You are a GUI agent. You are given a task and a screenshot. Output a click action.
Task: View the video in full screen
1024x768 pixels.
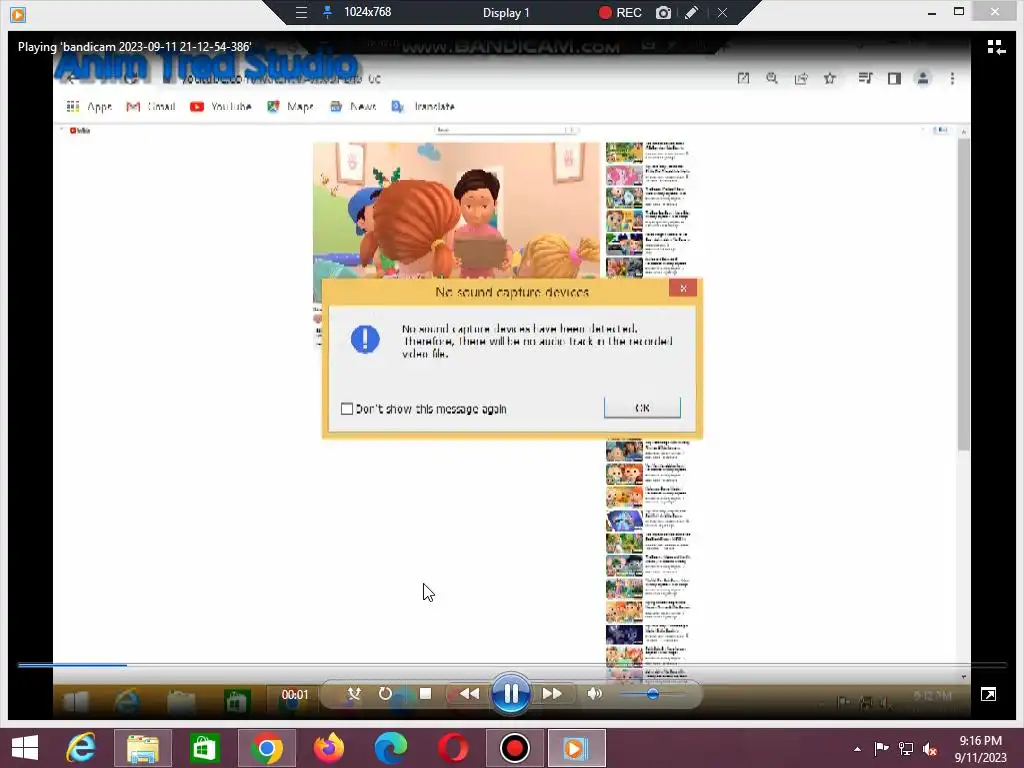point(989,694)
